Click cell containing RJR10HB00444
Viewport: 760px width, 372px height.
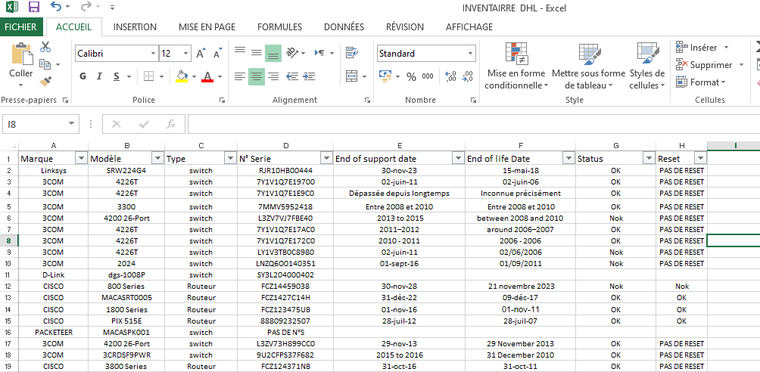[285, 170]
